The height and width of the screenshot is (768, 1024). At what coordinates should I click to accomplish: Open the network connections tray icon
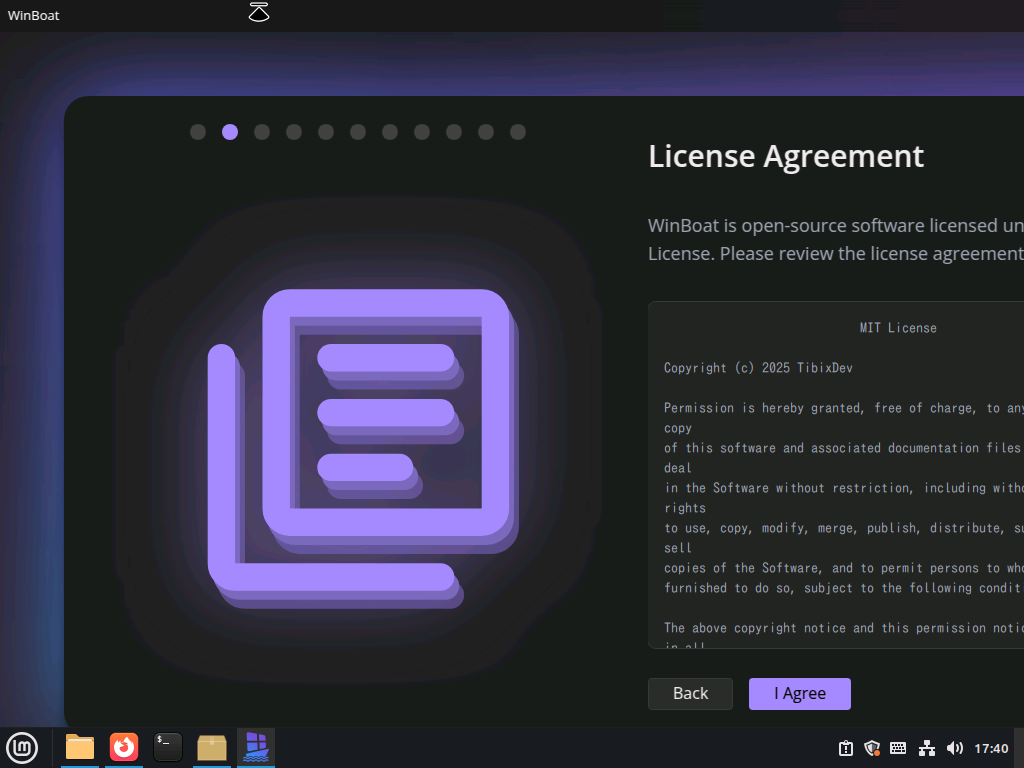coord(927,748)
